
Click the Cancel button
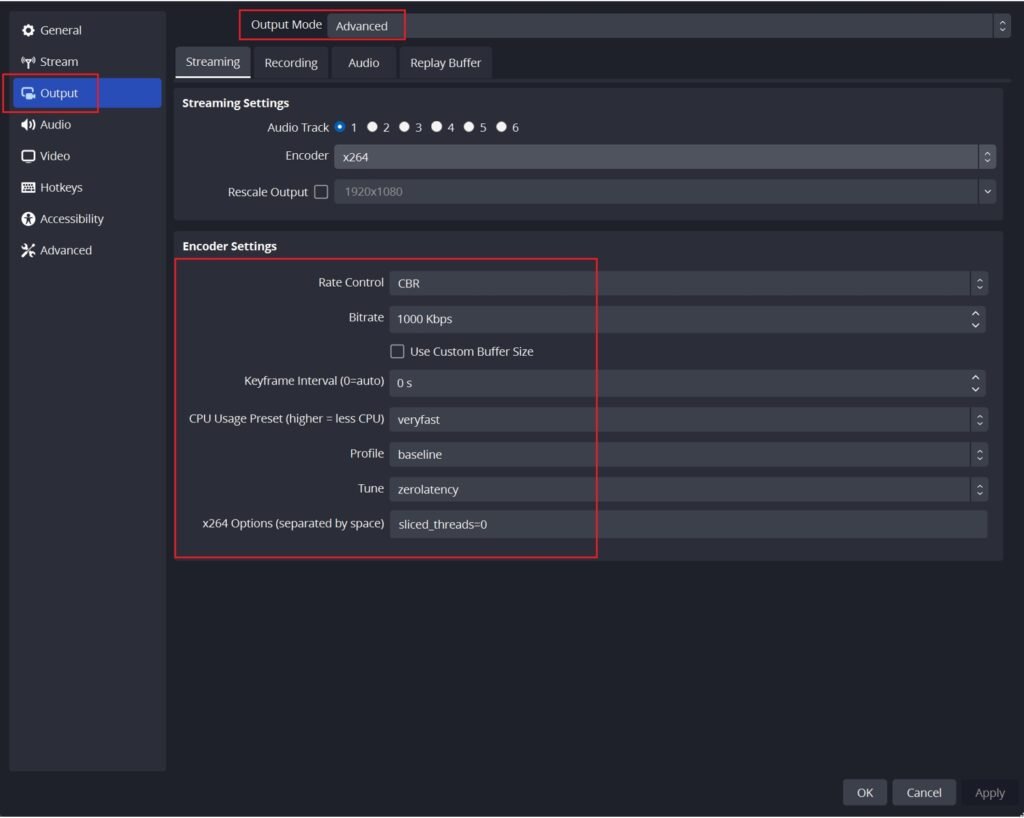[x=923, y=793]
